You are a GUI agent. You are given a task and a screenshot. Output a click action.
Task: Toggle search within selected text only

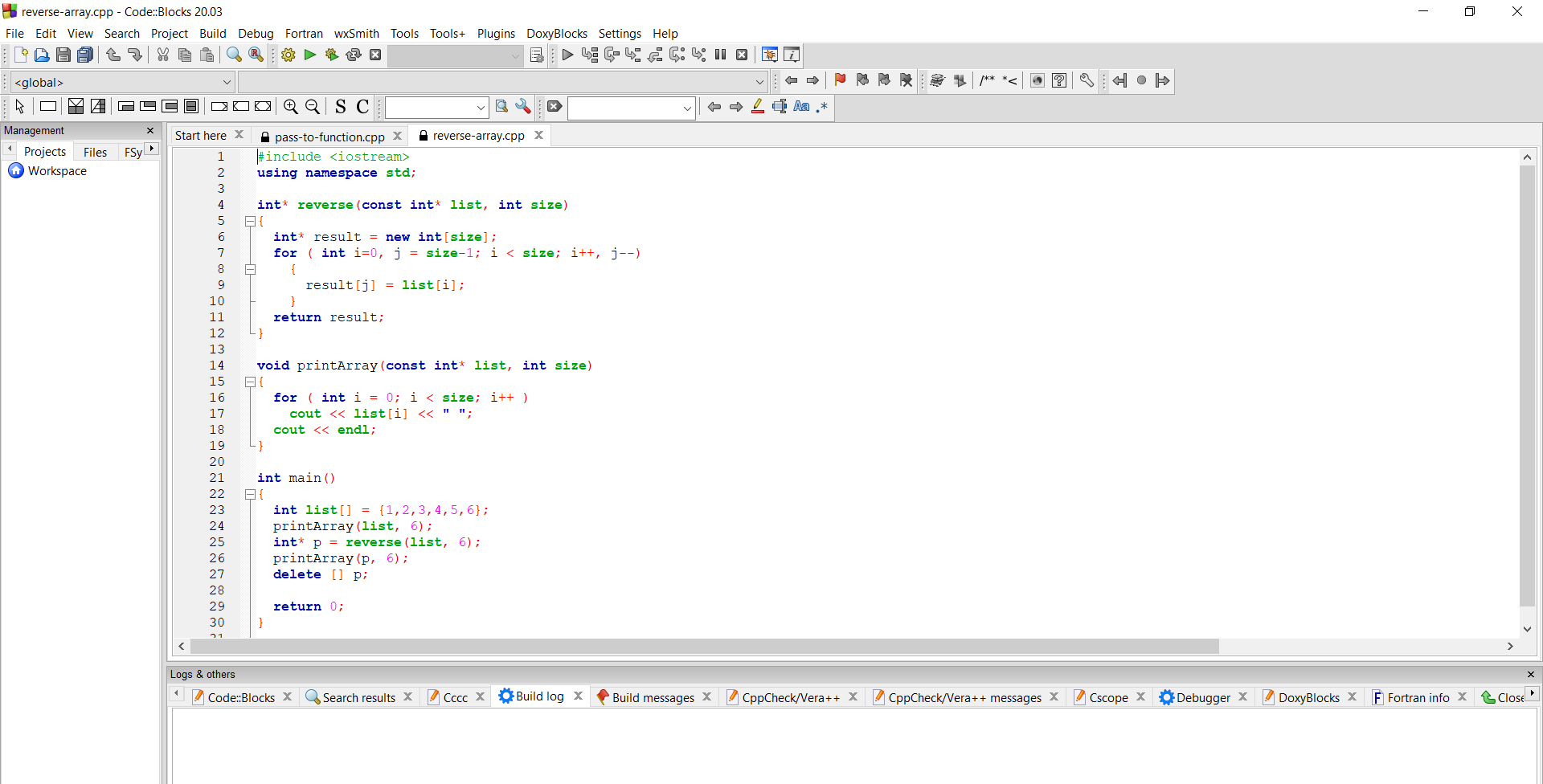[780, 107]
